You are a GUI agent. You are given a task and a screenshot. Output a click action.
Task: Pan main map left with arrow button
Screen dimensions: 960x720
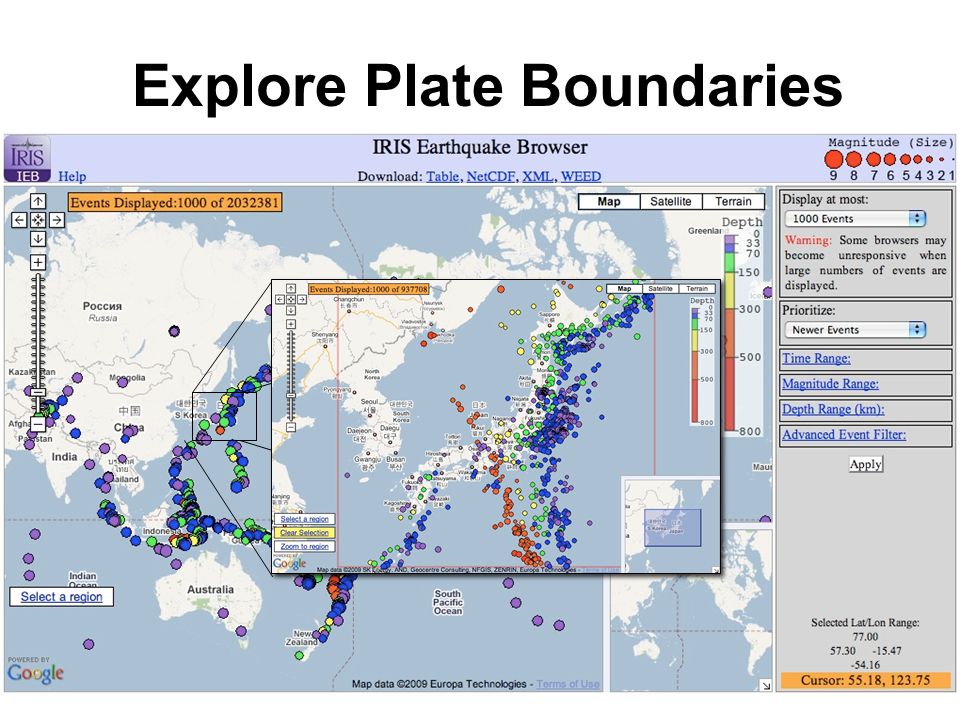pos(19,220)
